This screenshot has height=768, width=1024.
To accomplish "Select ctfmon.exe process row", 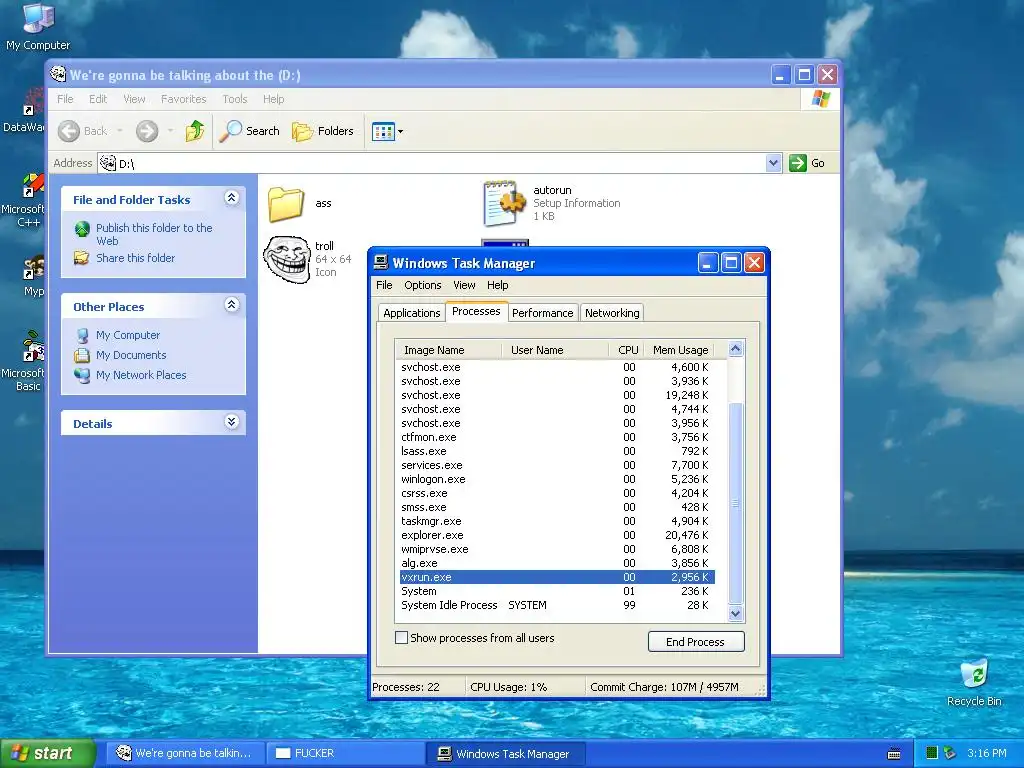I will click(x=557, y=437).
